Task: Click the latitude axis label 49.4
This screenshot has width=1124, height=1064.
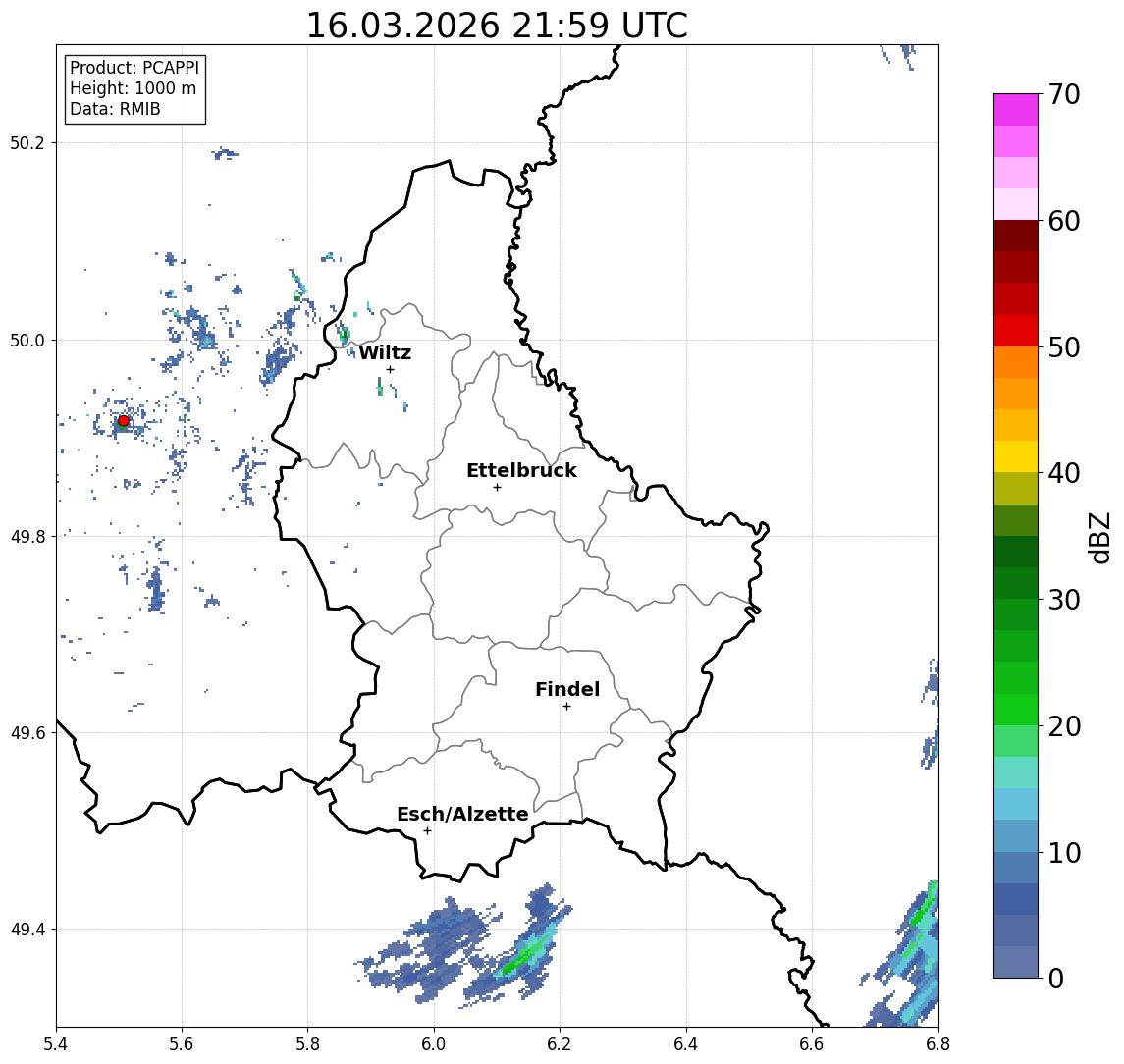Action: 27,930
